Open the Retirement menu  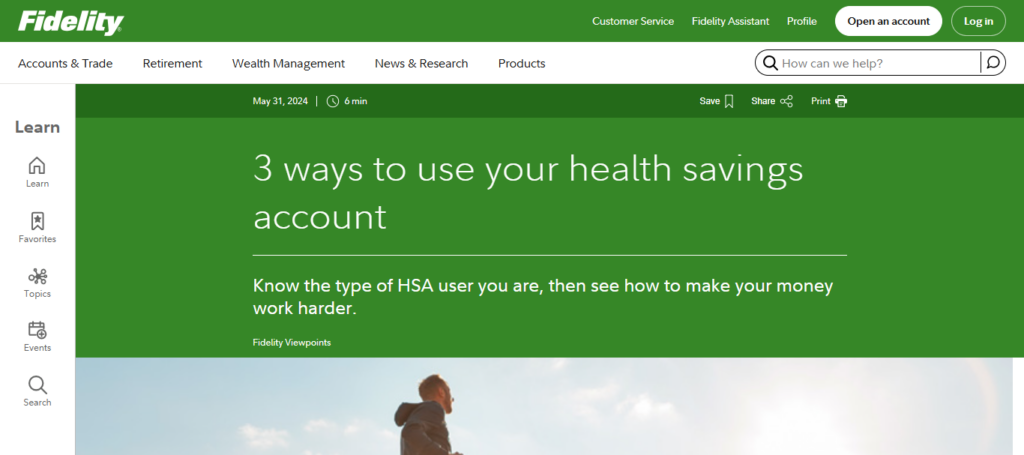click(172, 63)
